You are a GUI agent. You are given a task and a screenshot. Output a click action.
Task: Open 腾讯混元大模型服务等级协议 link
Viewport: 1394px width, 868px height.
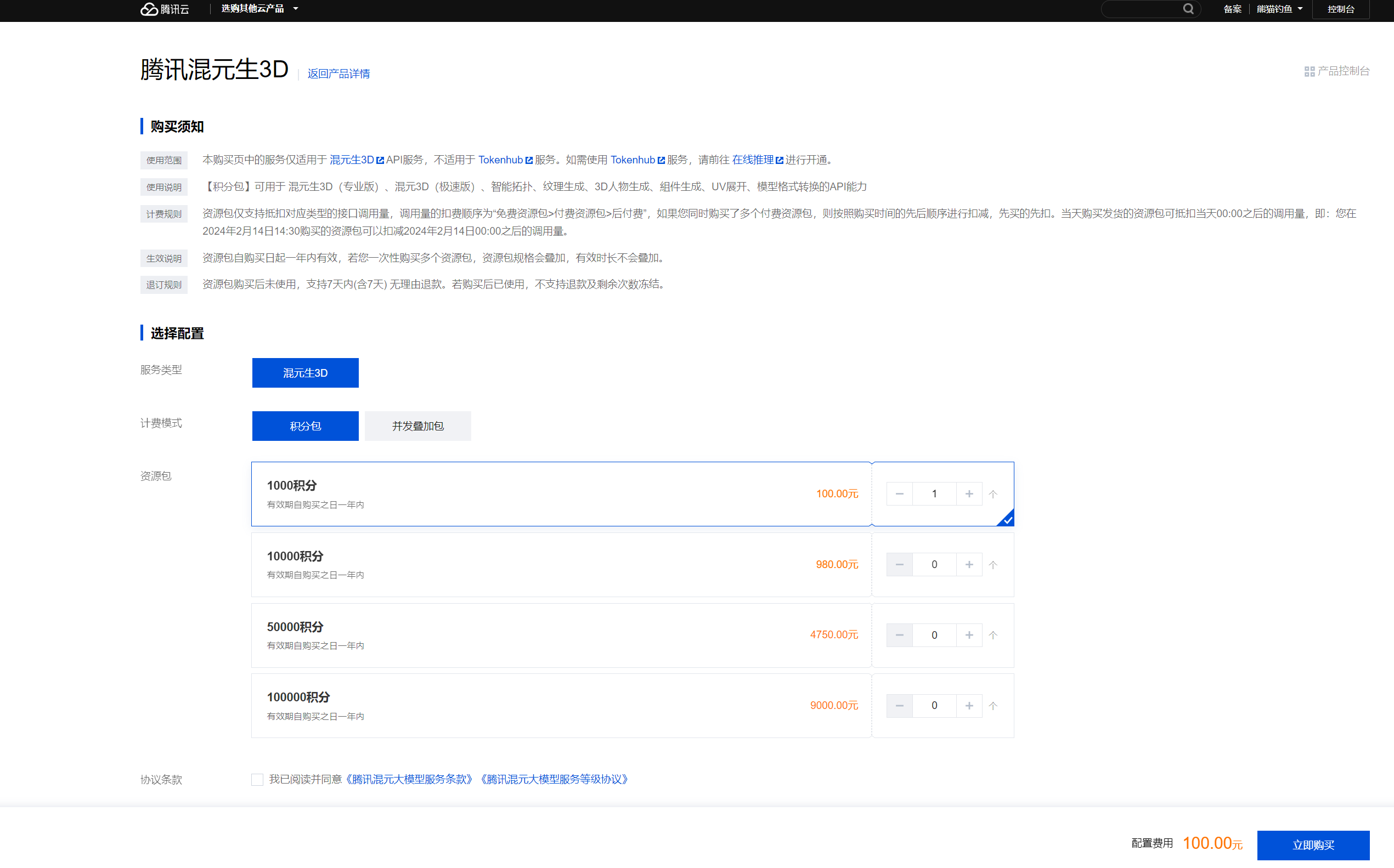point(554,779)
